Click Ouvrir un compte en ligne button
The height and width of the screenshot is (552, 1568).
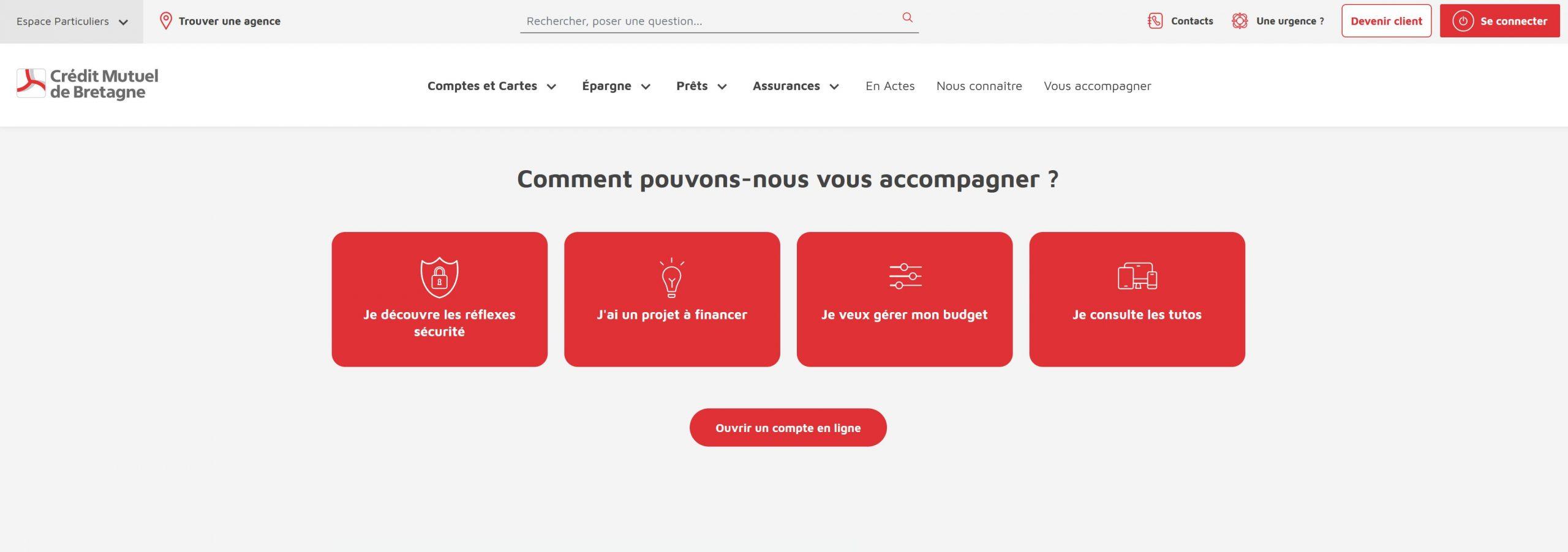tap(788, 427)
